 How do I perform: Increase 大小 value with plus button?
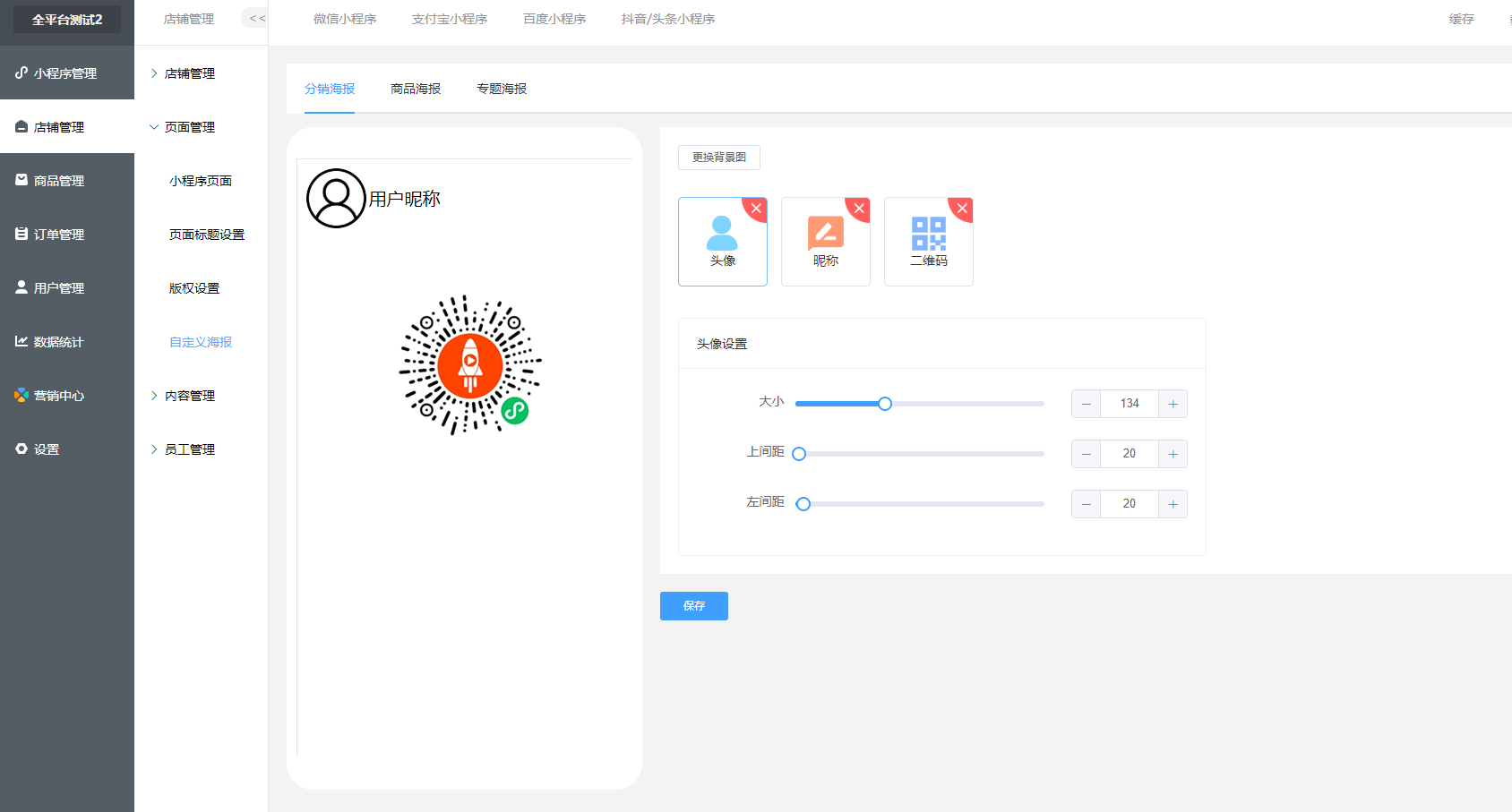tap(1173, 404)
